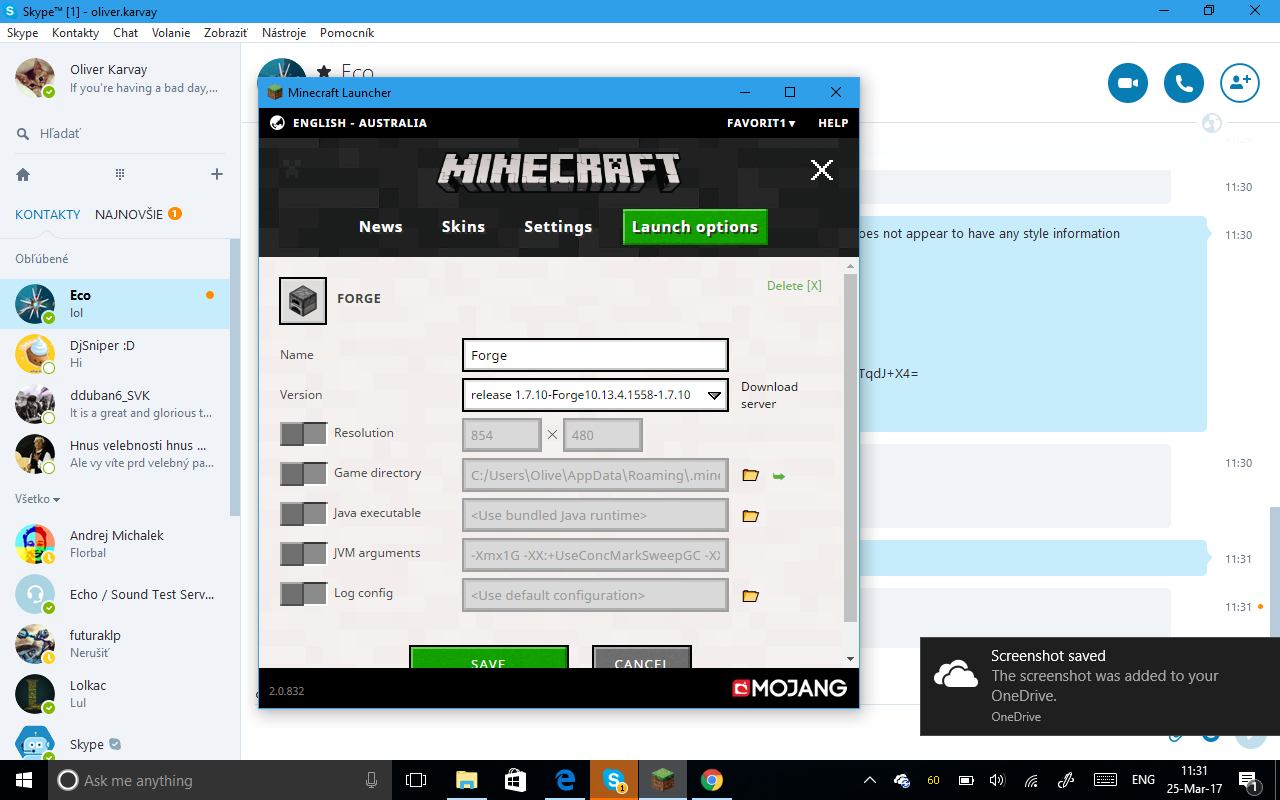Select Echo / Sound Test Service contact
Image resolution: width=1280 pixels, height=800 pixels.
(115, 594)
